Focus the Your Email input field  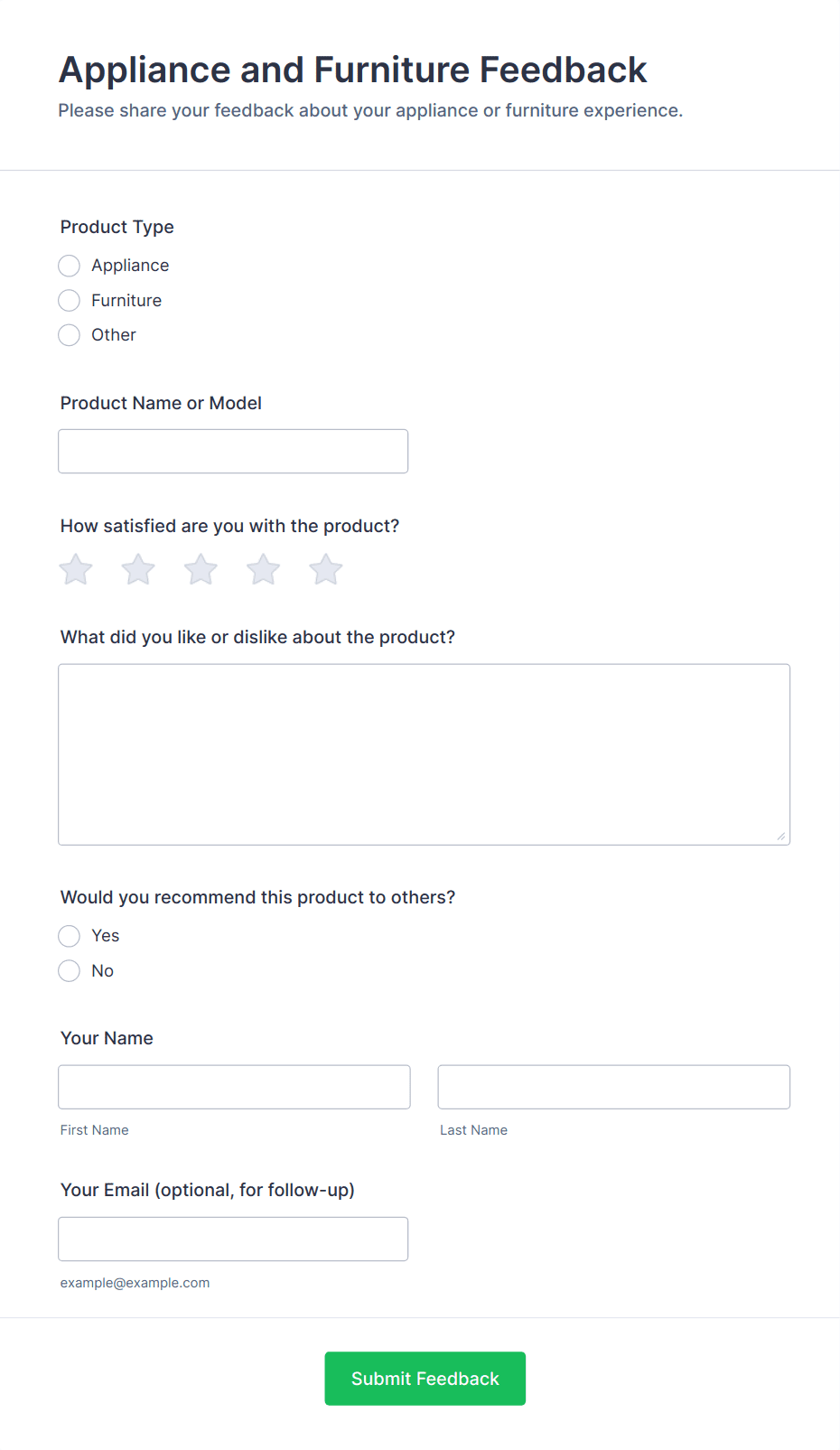pos(233,1239)
